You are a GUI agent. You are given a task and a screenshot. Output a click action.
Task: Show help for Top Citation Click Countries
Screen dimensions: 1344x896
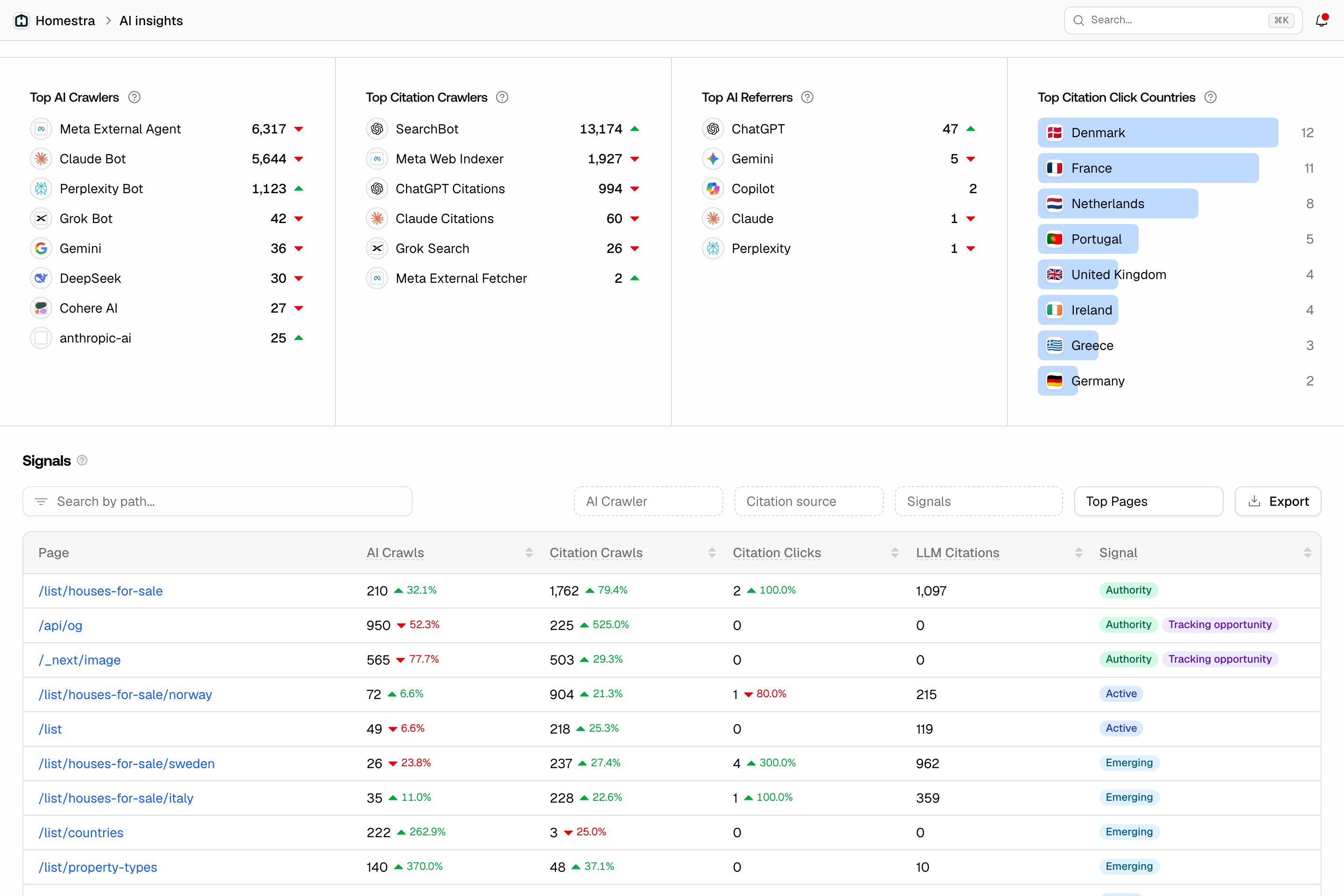(x=1210, y=97)
